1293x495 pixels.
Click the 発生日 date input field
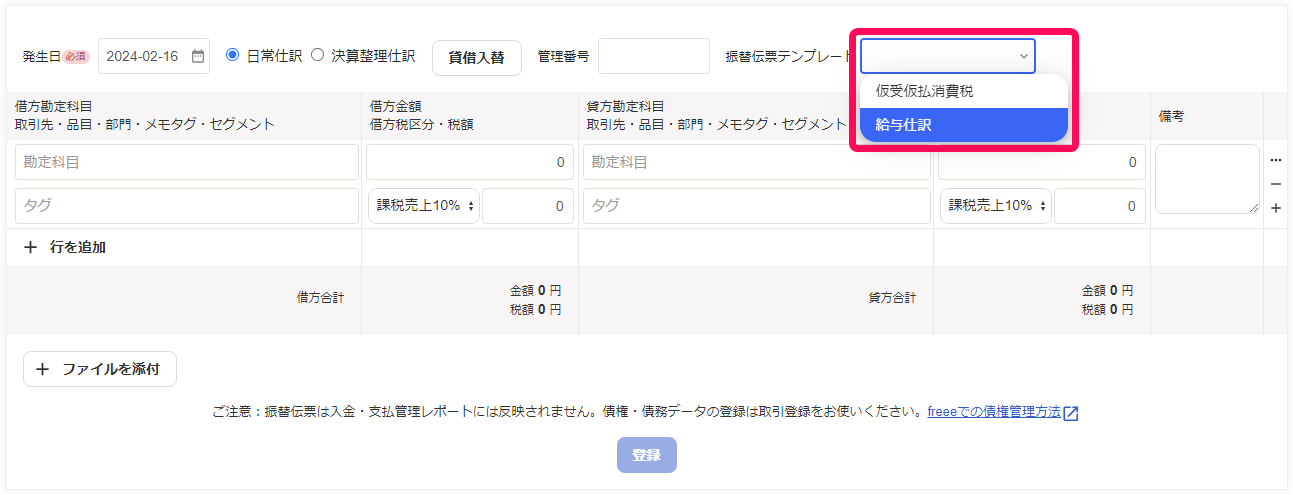(x=154, y=56)
